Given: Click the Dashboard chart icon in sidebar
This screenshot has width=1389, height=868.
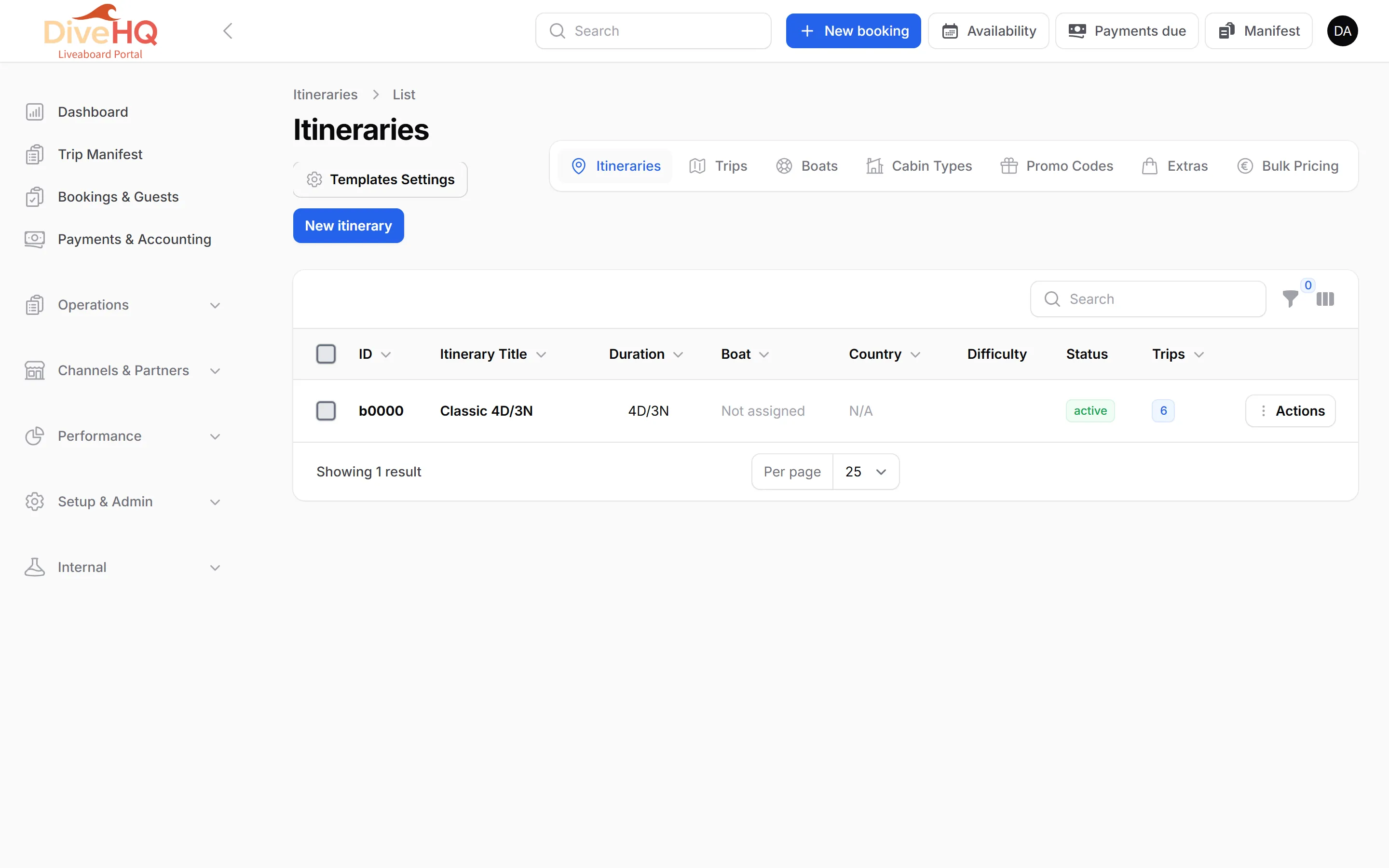Looking at the screenshot, I should [x=34, y=112].
